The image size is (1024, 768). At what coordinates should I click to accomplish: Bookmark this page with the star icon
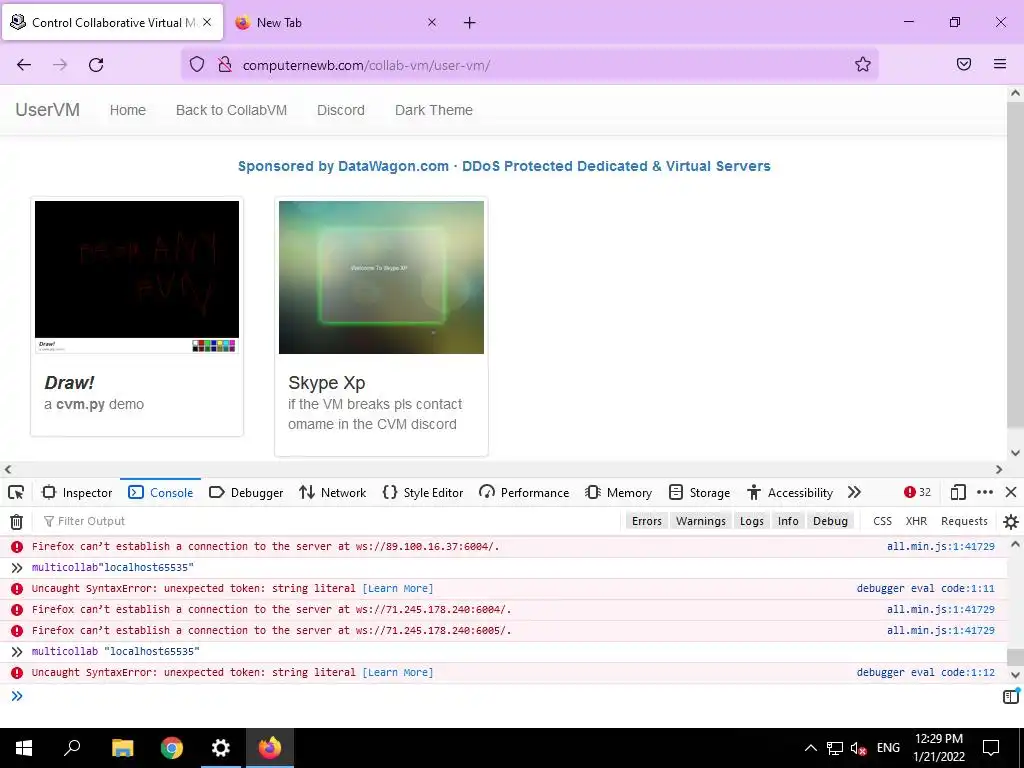tap(863, 64)
